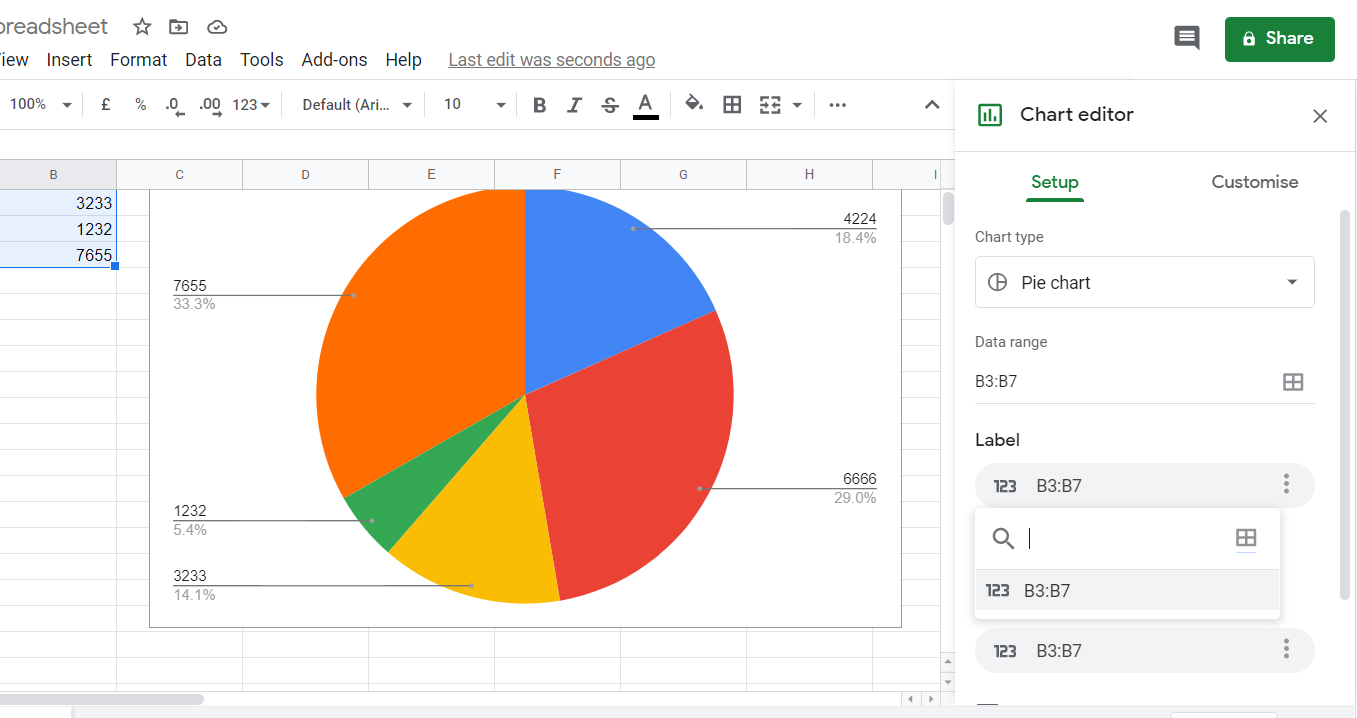Choose B3:B7 from the dropdown list
Image resolution: width=1357 pixels, height=718 pixels.
pyautogui.click(x=1127, y=590)
